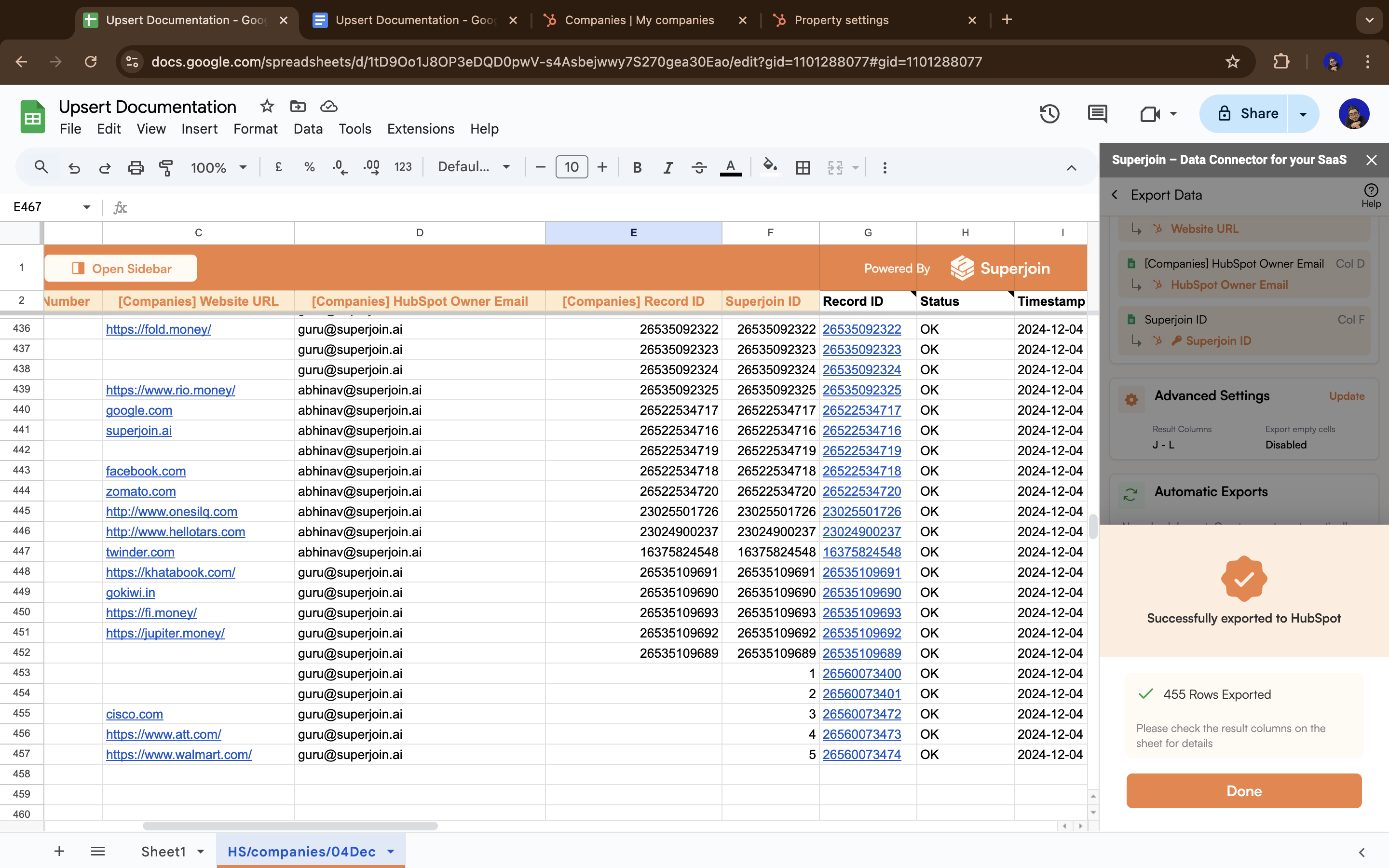The image size is (1389, 868).
Task: Click the print icon in toolbar
Action: 136,168
